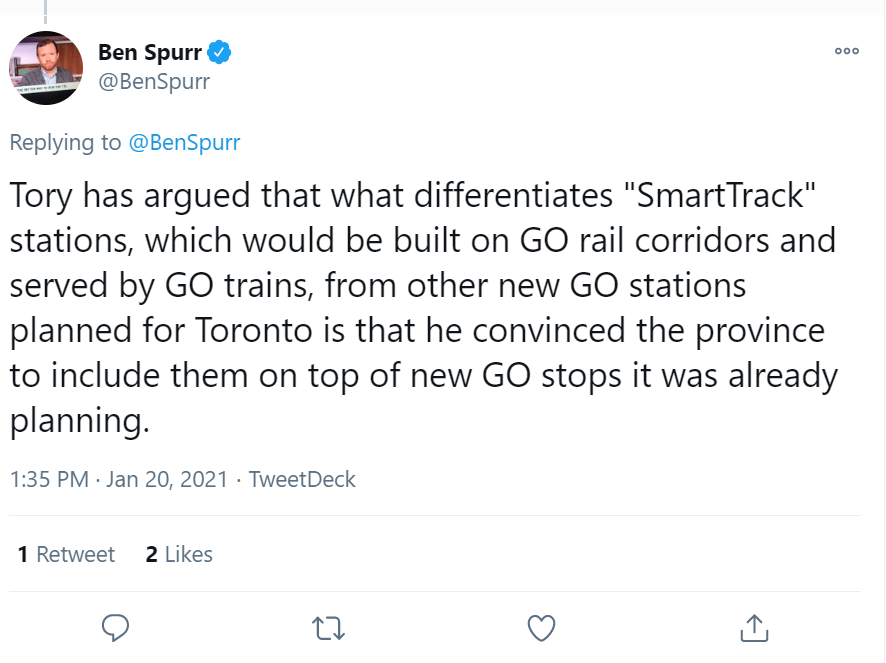Open @BenSpurr mention in Replying to line

[x=184, y=142]
